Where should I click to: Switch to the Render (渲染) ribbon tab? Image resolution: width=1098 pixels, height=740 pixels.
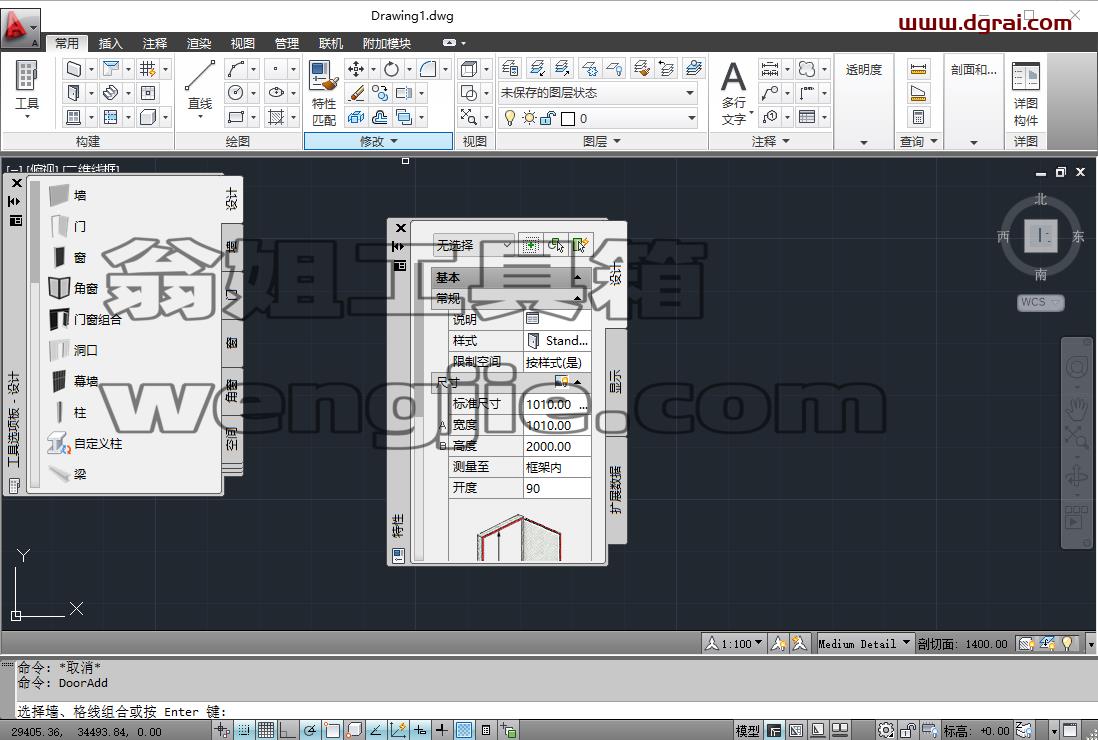(x=198, y=43)
